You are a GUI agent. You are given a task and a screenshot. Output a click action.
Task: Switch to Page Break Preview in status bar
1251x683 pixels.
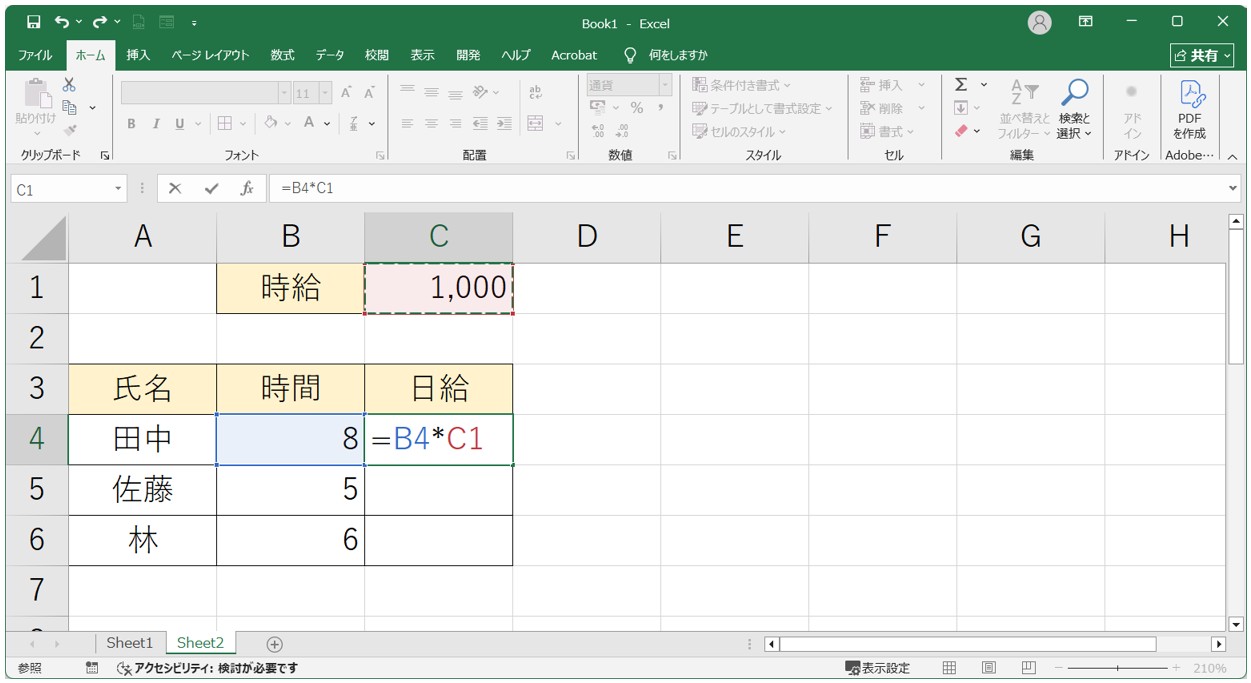(1028, 668)
